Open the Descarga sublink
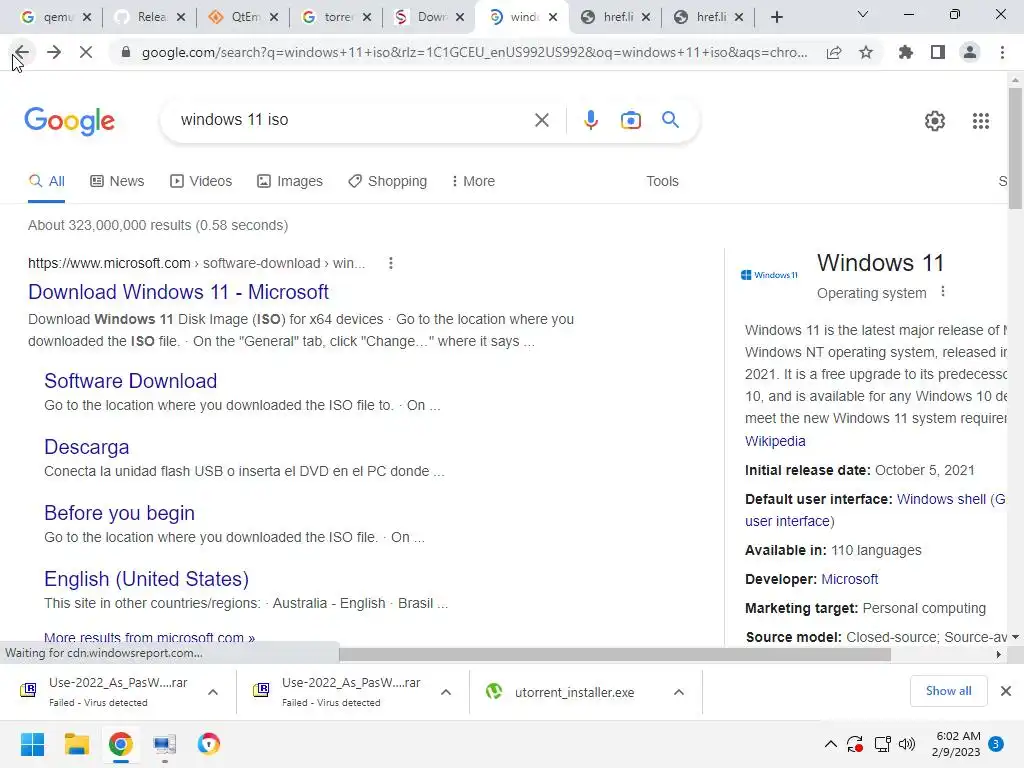This screenshot has height=768, width=1024. click(x=87, y=447)
